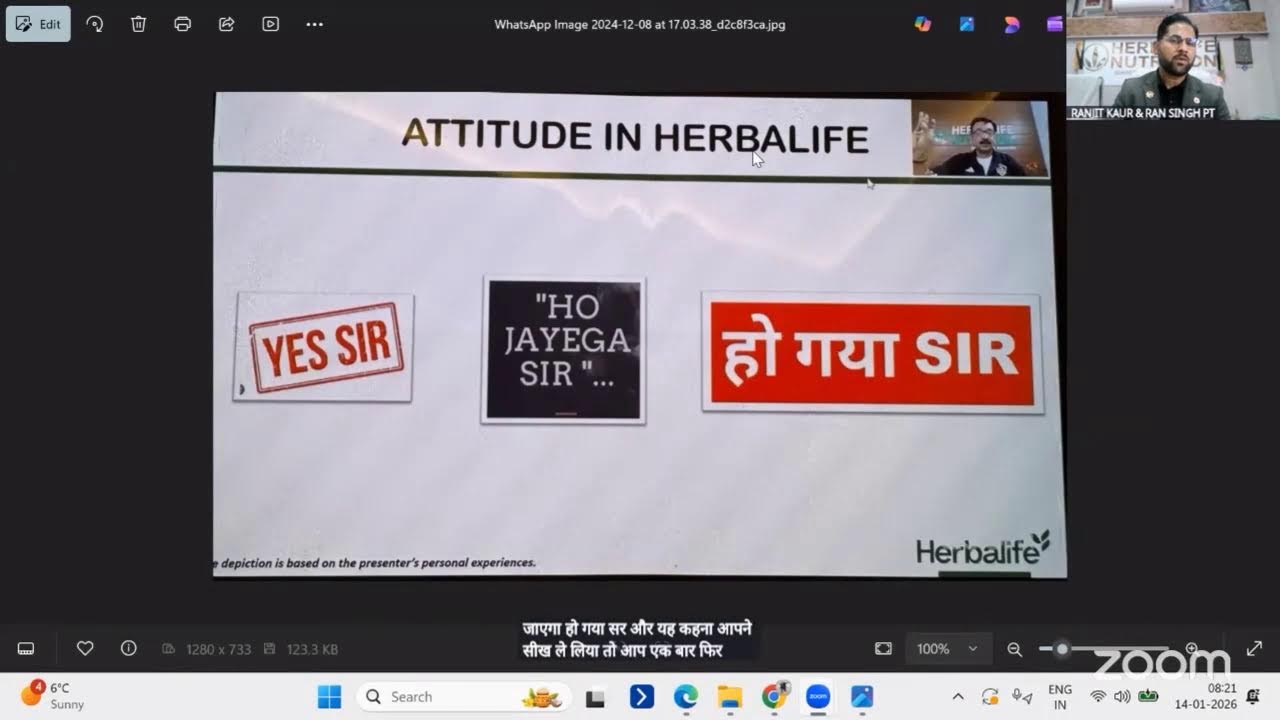Start slideshow with the play icon
Viewport: 1280px width, 720px height.
[x=271, y=24]
